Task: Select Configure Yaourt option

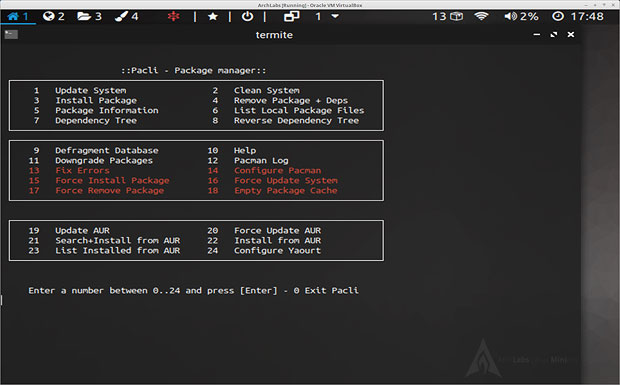Action: tap(278, 251)
